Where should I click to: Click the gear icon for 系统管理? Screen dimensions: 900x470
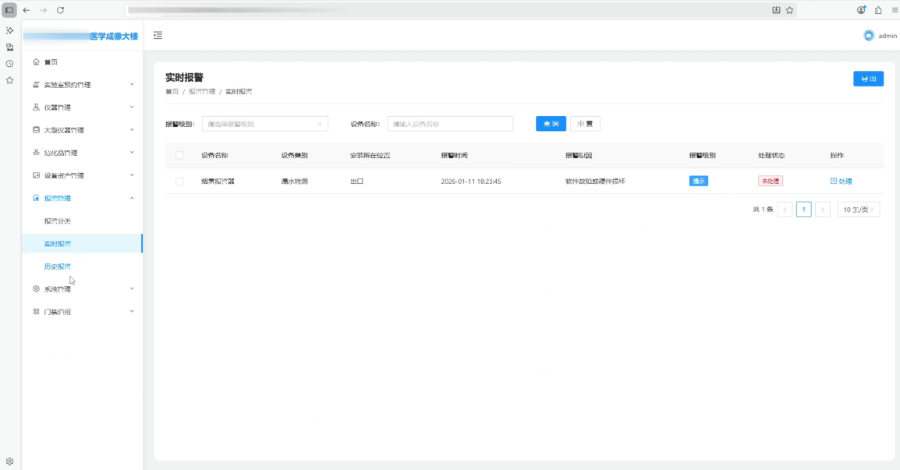pyautogui.click(x=36, y=289)
